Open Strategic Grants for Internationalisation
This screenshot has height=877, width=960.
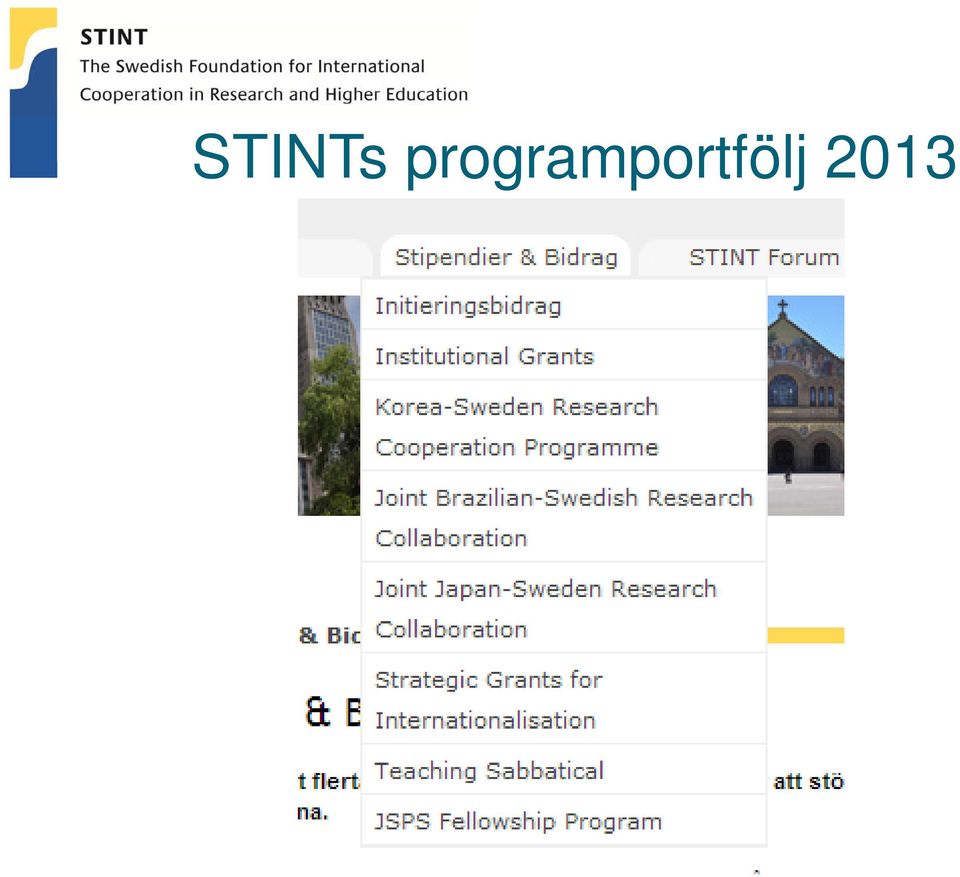[x=564, y=699]
